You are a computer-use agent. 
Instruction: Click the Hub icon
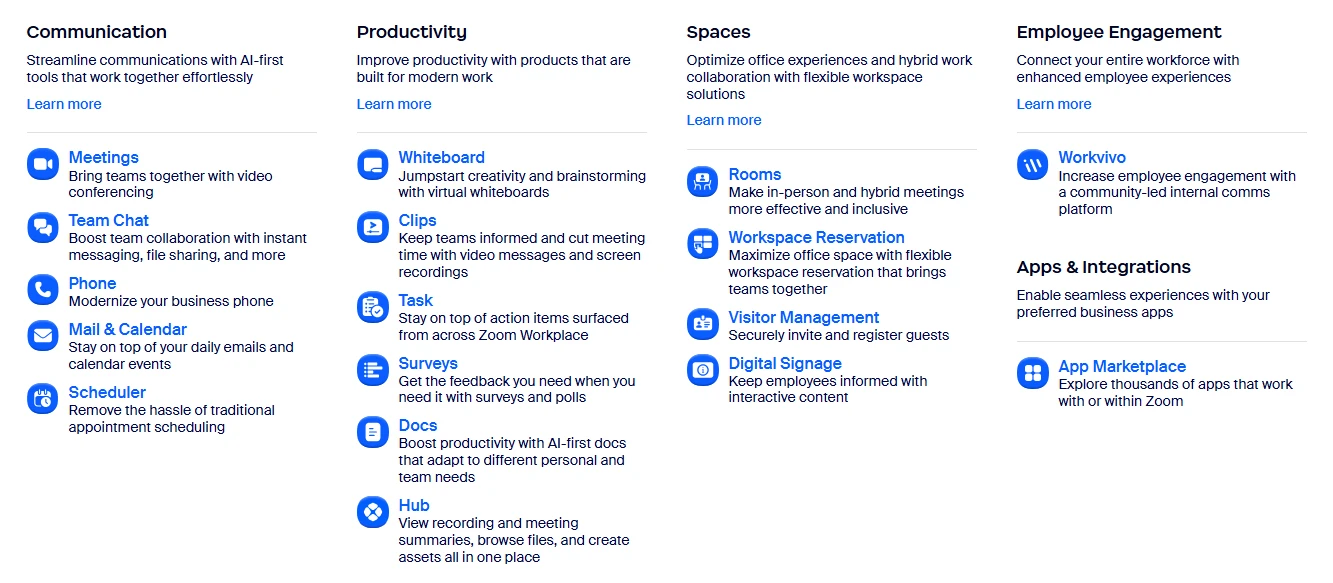click(x=373, y=512)
